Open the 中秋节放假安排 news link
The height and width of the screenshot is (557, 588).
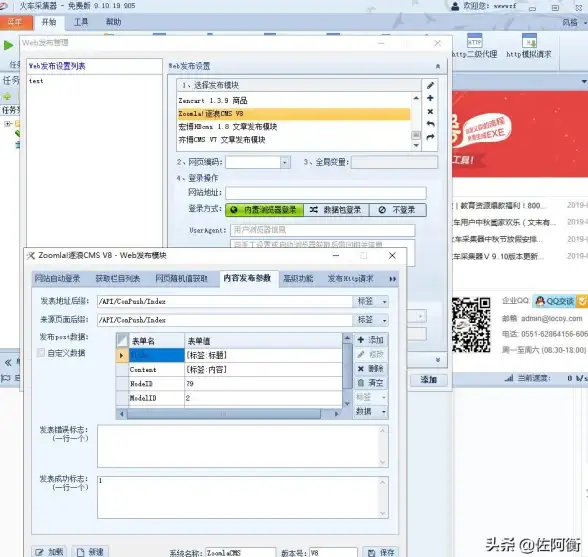[x=498, y=239]
